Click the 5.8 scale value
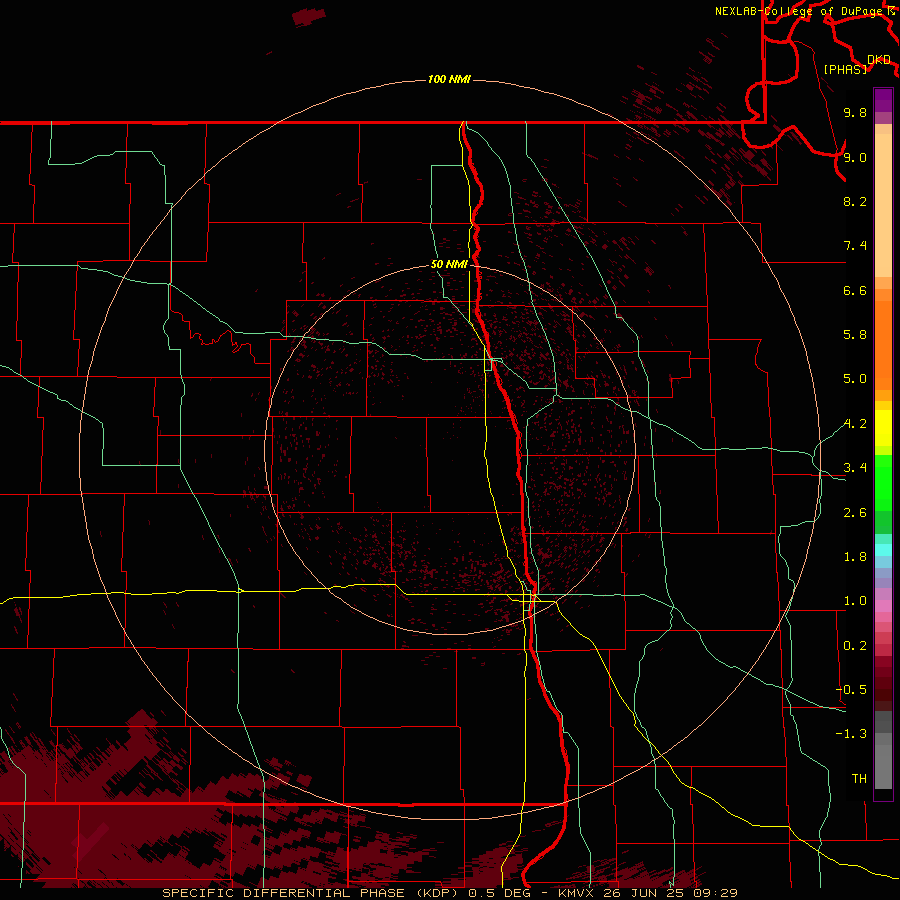This screenshot has width=900, height=900. coord(855,335)
